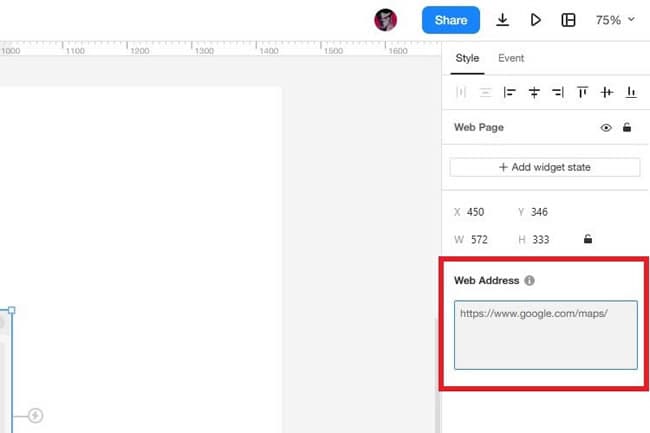Click the Web Address URL text box
Image resolution: width=650 pixels, height=433 pixels.
(x=546, y=335)
